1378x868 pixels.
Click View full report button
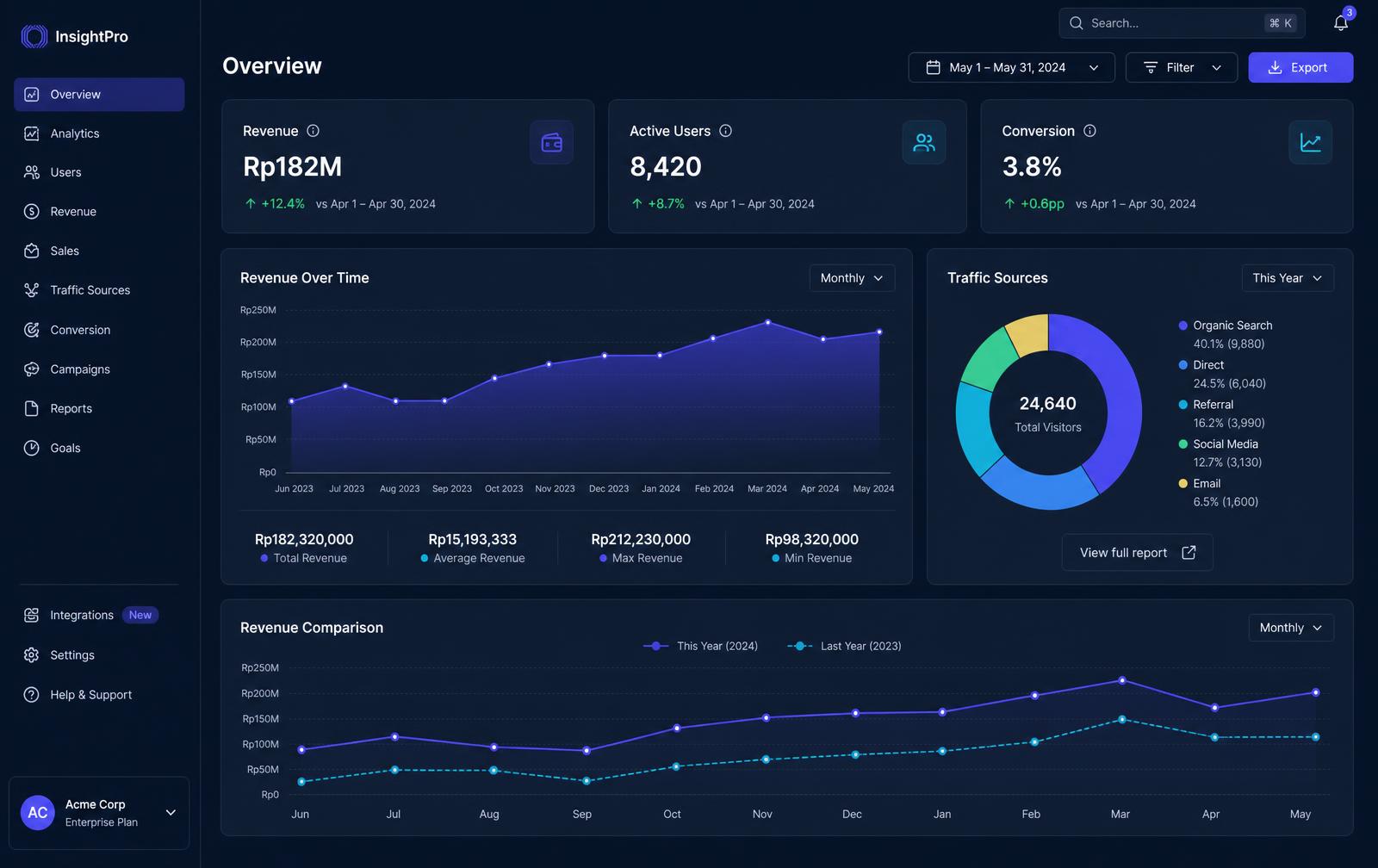pyautogui.click(x=1137, y=553)
